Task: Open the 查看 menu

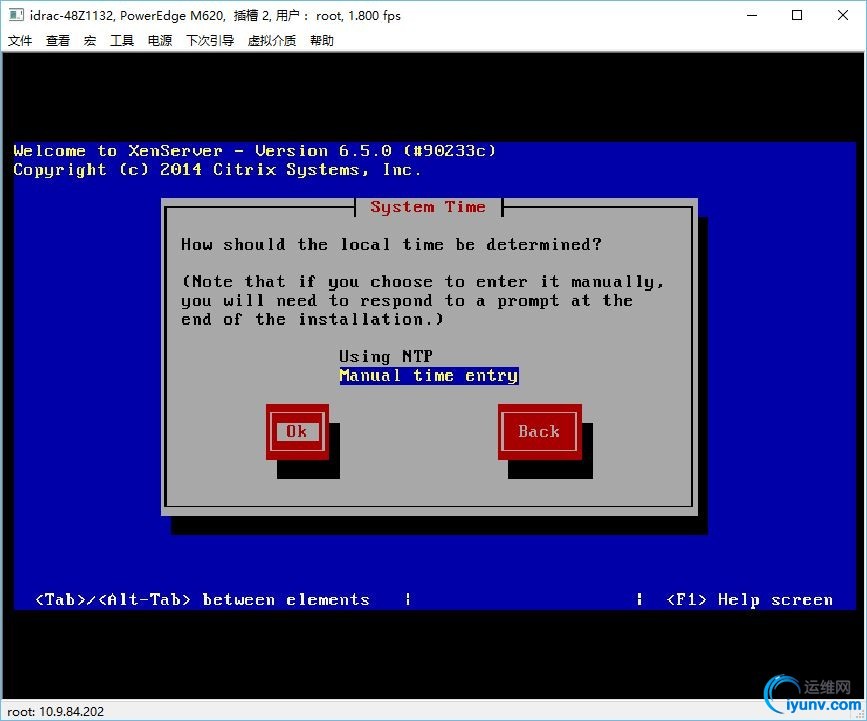Action: [58, 40]
